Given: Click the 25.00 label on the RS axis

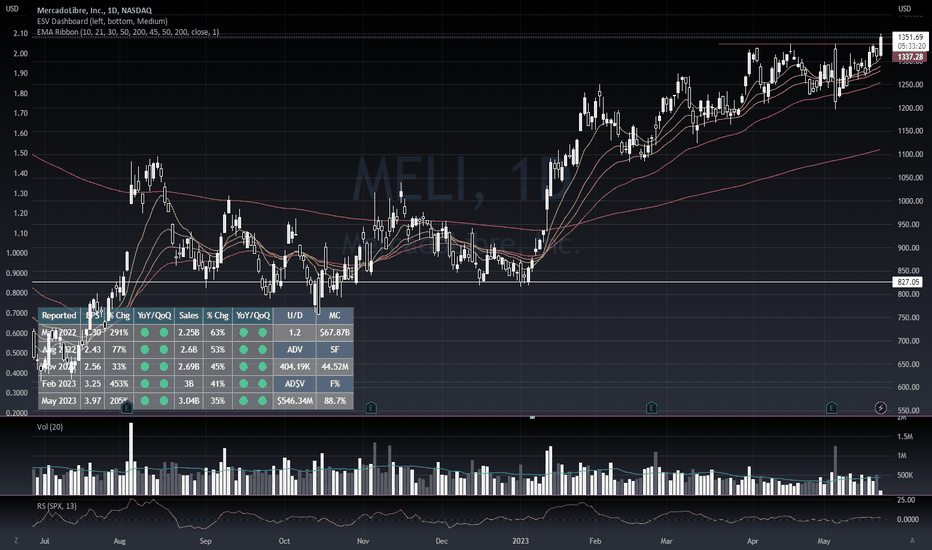Looking at the screenshot, I should point(906,500).
